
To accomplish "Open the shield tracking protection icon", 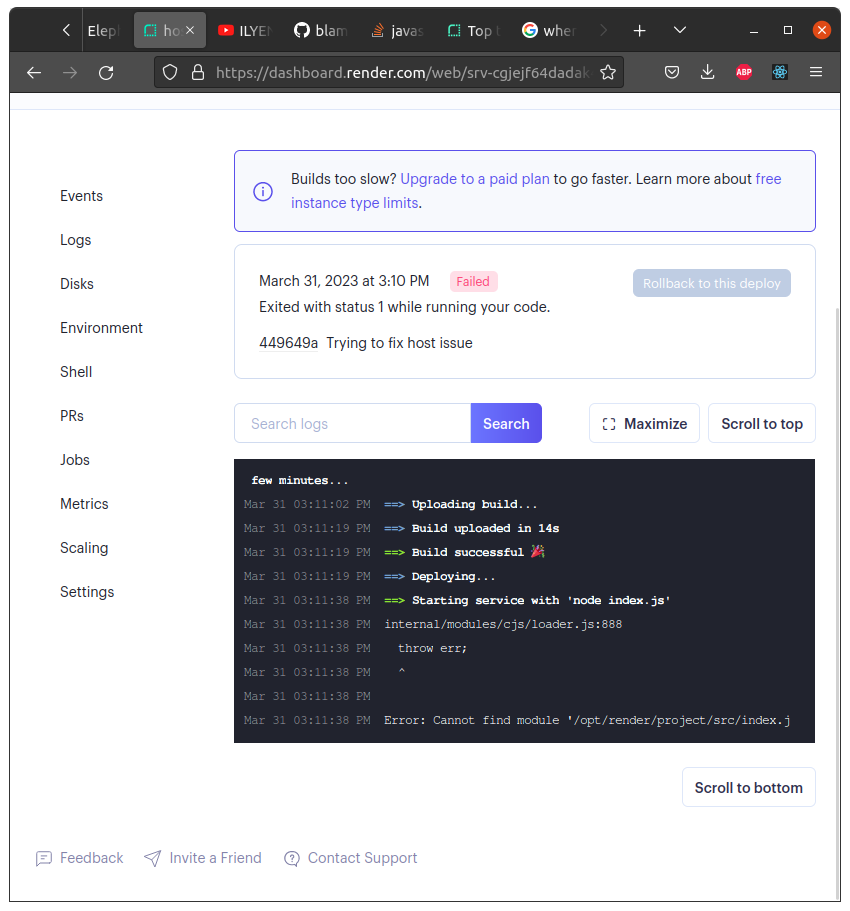I will point(170,72).
